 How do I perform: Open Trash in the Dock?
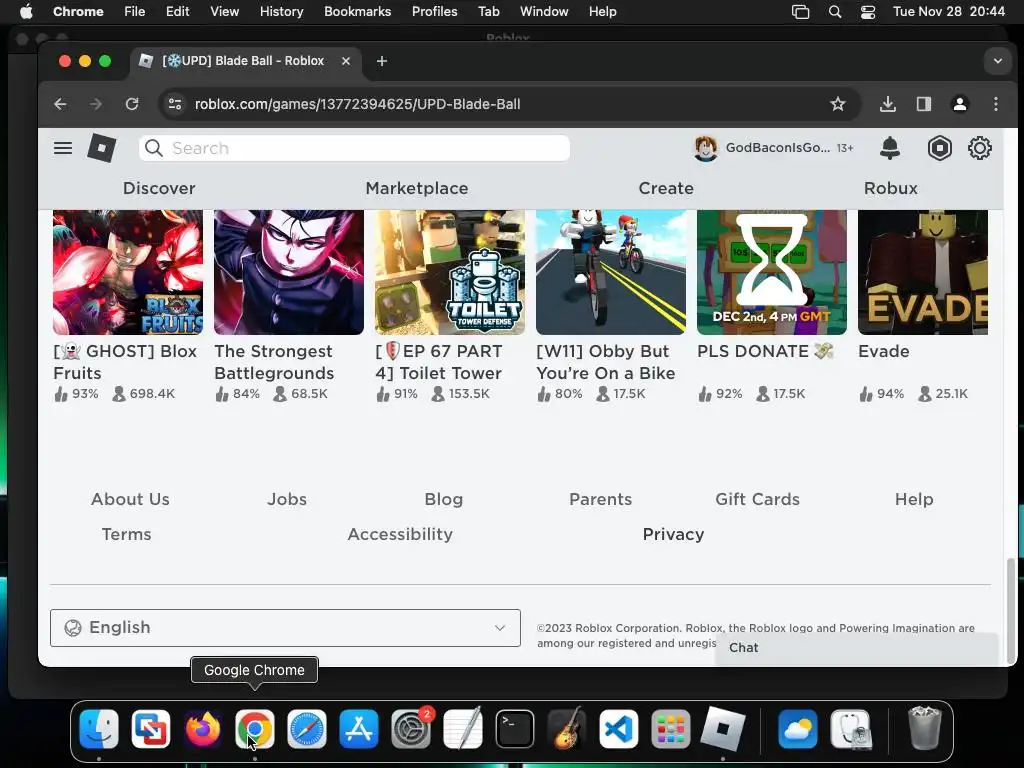click(x=924, y=728)
